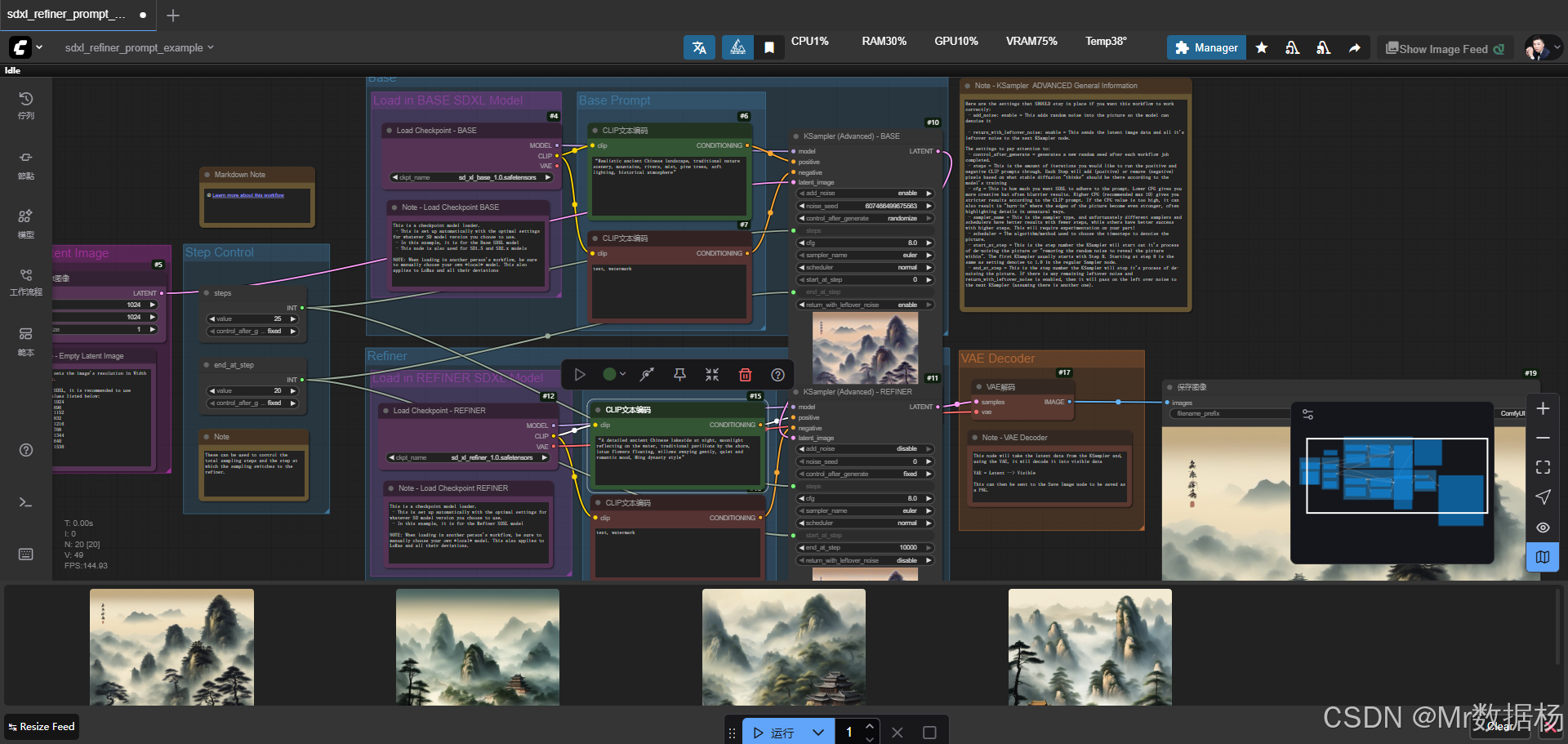Edit noise_seed field in KSampler BASE
The width and height of the screenshot is (1568, 744).
866,206
